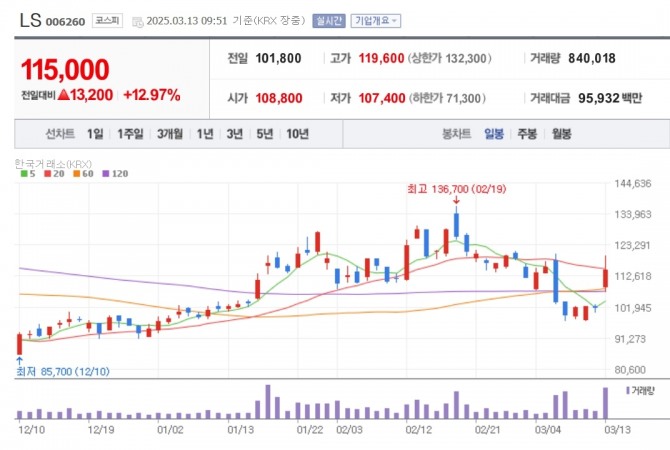670x450 pixels.
Task: Click the 거래량 volume legend swatch
Action: pyautogui.click(x=628, y=390)
